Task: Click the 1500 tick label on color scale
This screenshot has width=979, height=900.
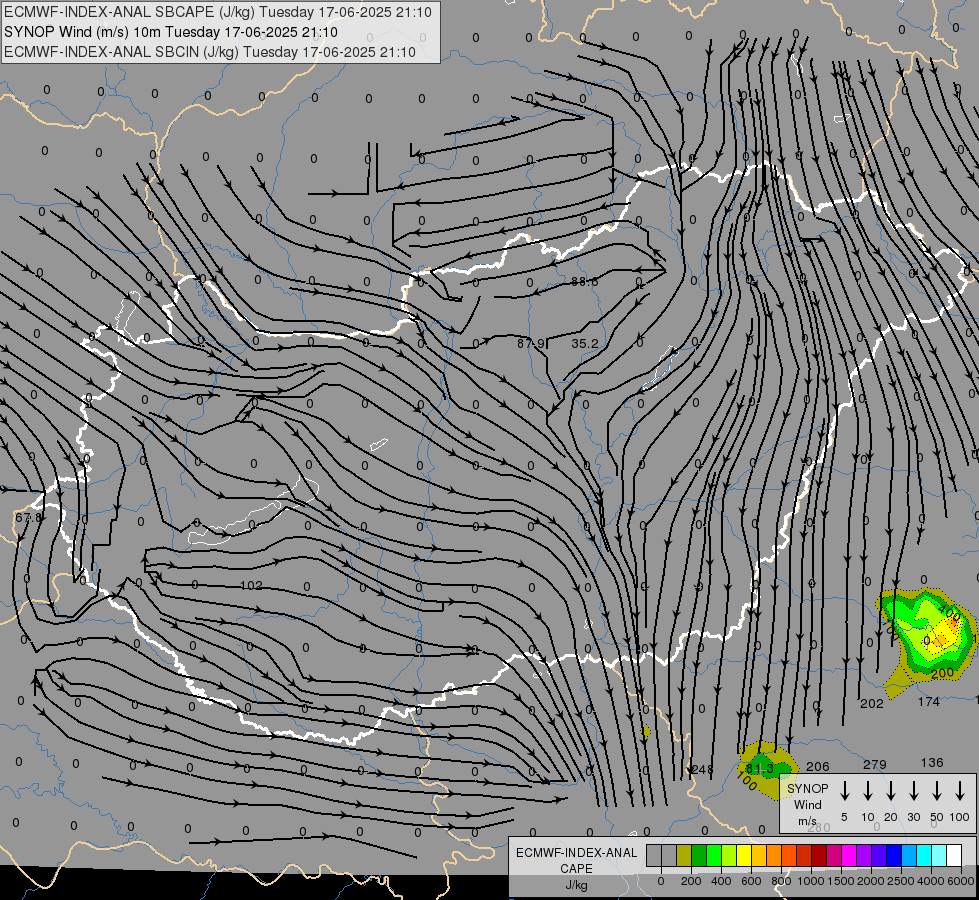Action: (840, 881)
